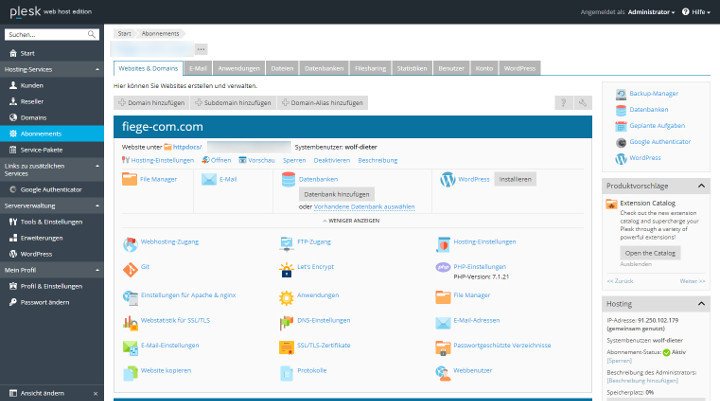720x401 pixels.
Task: Click Extension Catalog icon
Action: click(x=612, y=204)
